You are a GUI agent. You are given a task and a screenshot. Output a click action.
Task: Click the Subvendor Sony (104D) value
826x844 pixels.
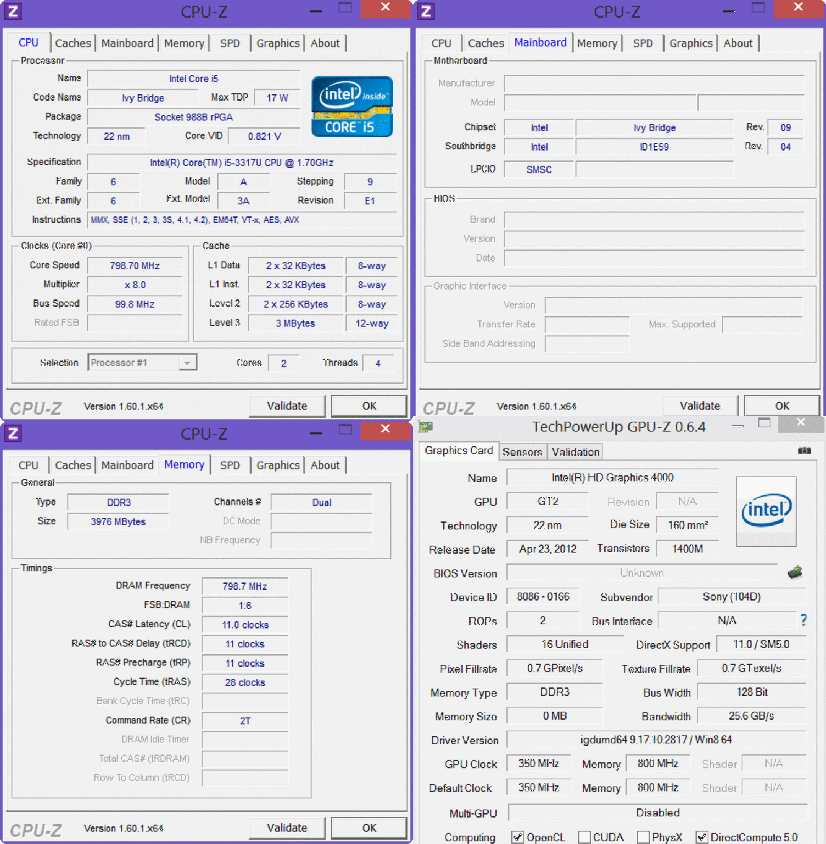(x=732, y=597)
